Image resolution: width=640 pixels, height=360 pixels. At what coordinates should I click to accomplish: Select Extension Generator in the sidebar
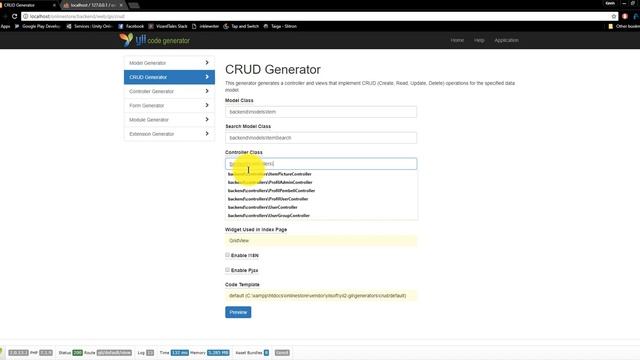coord(169,134)
